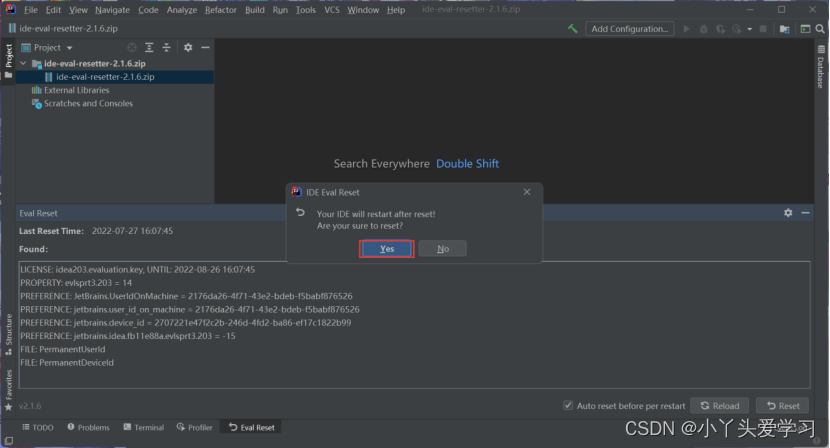Click the Build project hammer icon

coord(572,29)
